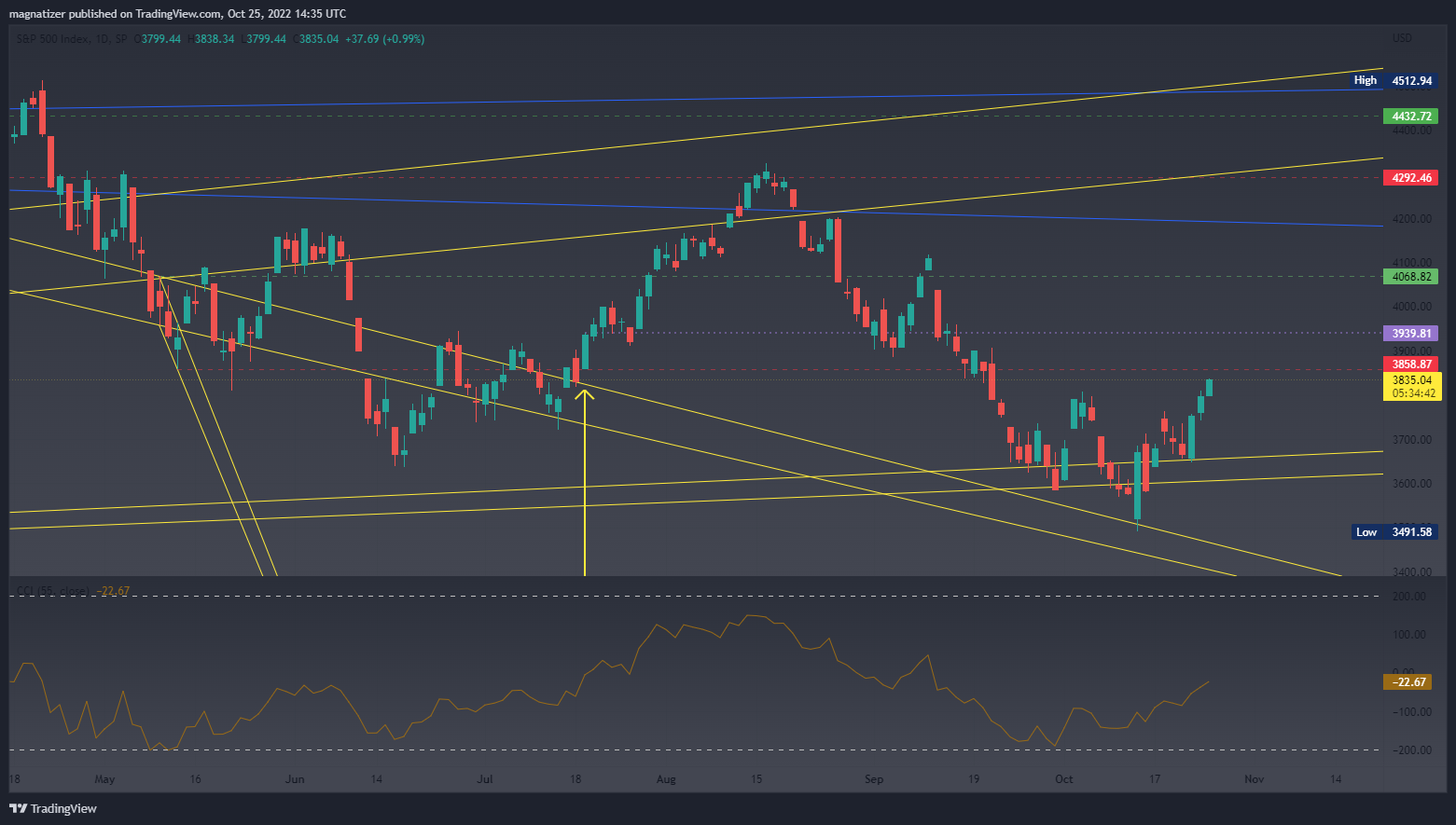The image size is (1456, 825).
Task: Click the green 4068.82 price label
Action: [1410, 276]
